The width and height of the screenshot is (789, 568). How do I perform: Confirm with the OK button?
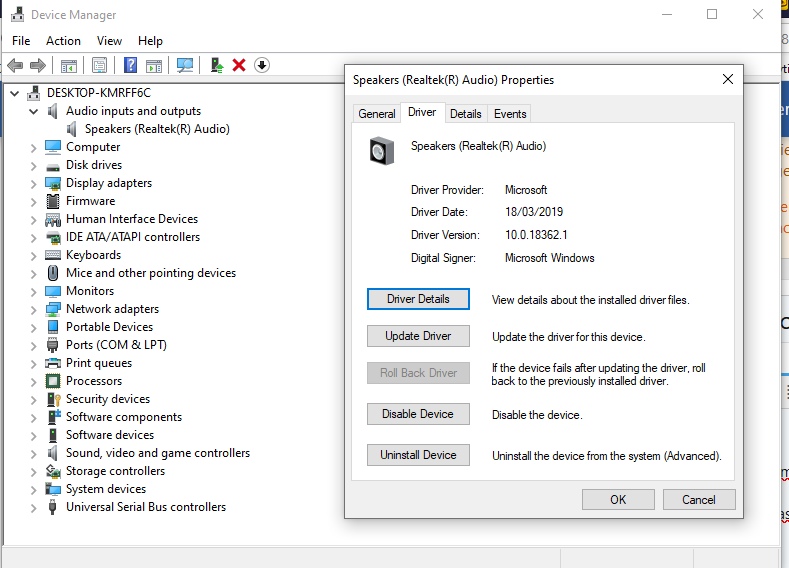tap(618, 500)
